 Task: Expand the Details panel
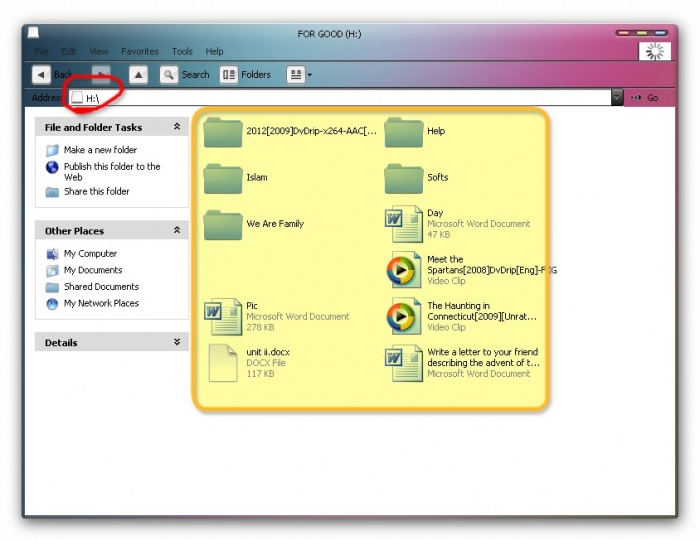click(x=177, y=342)
